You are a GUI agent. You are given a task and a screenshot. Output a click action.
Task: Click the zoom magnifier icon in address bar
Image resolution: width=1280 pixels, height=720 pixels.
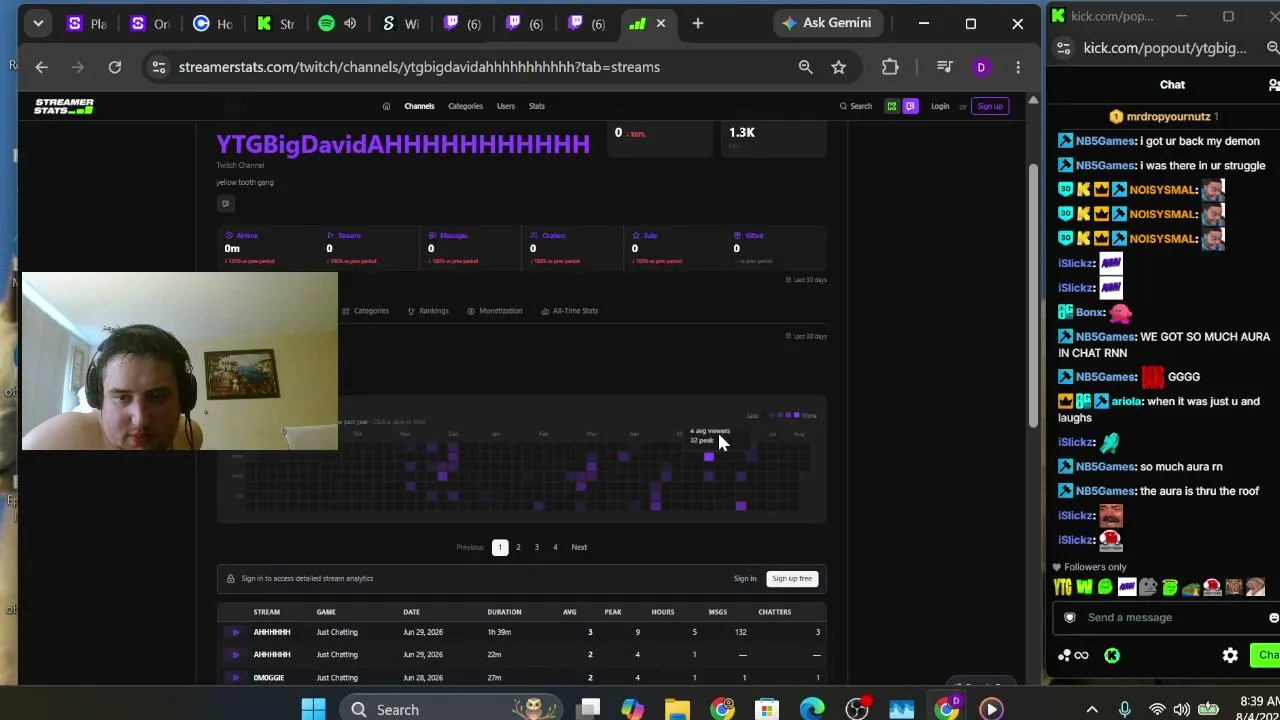coord(805,67)
